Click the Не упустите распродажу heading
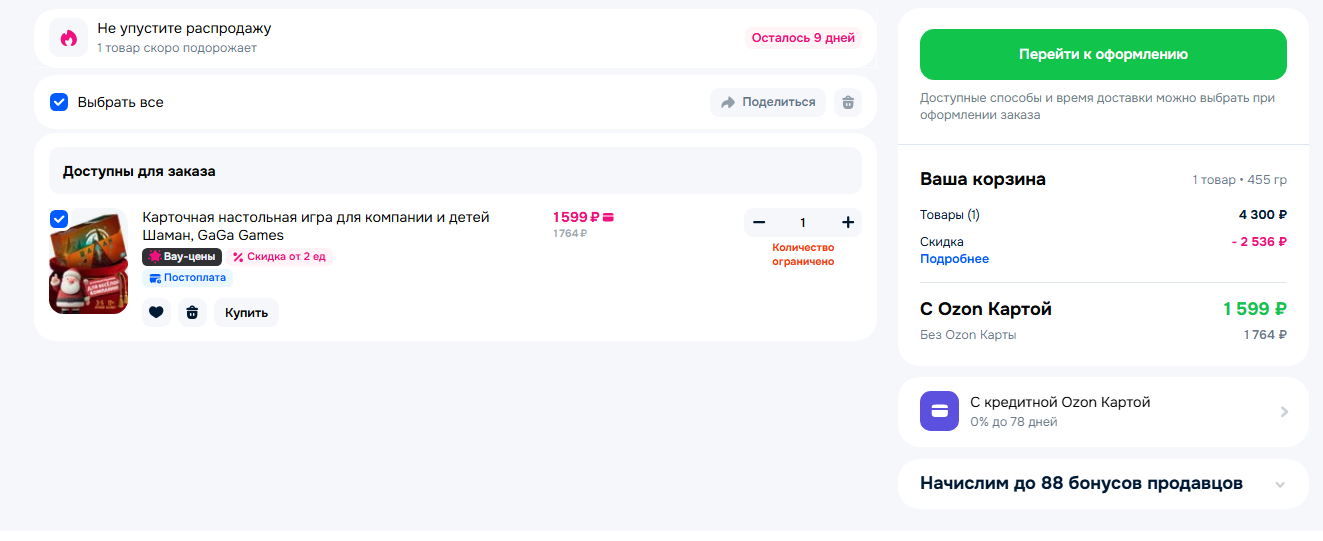The width and height of the screenshot is (1323, 541). point(184,29)
